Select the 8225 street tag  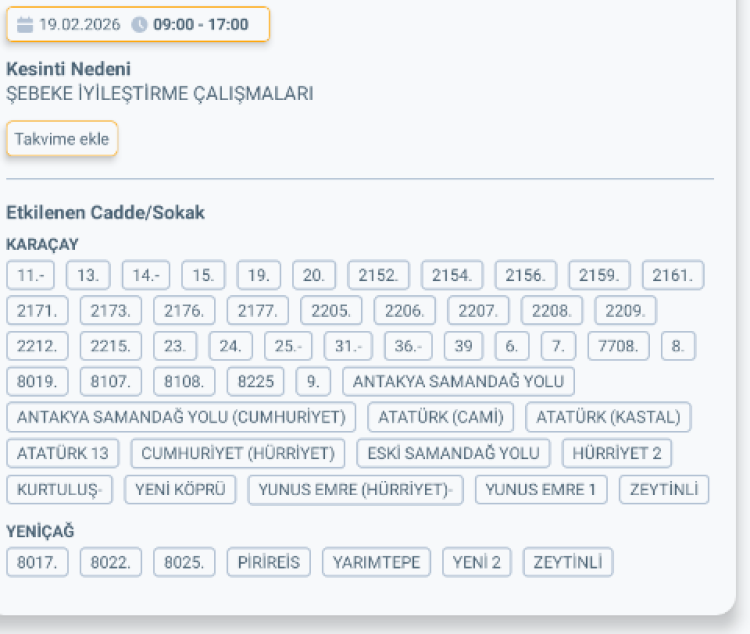pyautogui.click(x=256, y=381)
